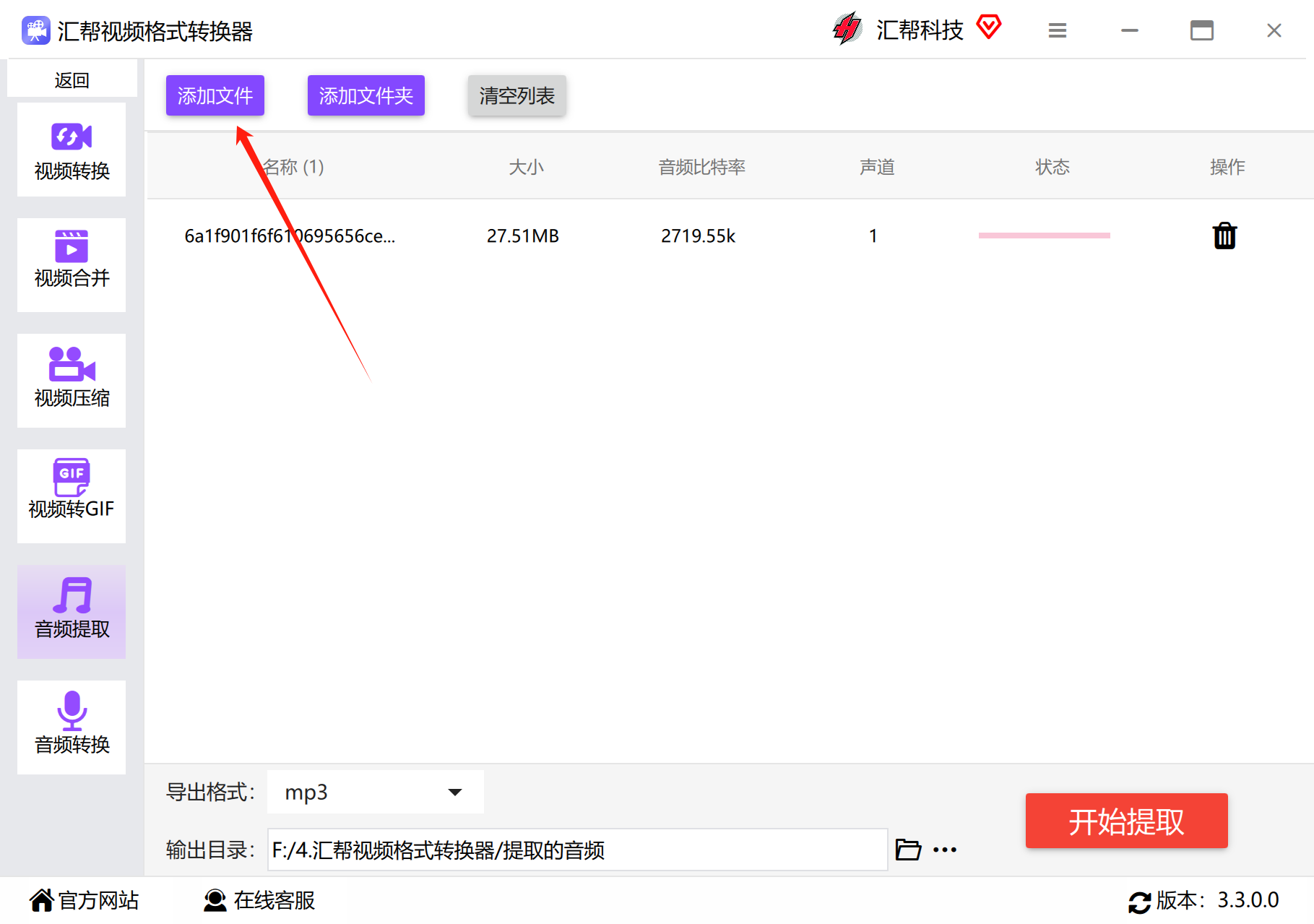The height and width of the screenshot is (924, 1314).
Task: Click the 输出目录 path input field
Action: pos(577,850)
